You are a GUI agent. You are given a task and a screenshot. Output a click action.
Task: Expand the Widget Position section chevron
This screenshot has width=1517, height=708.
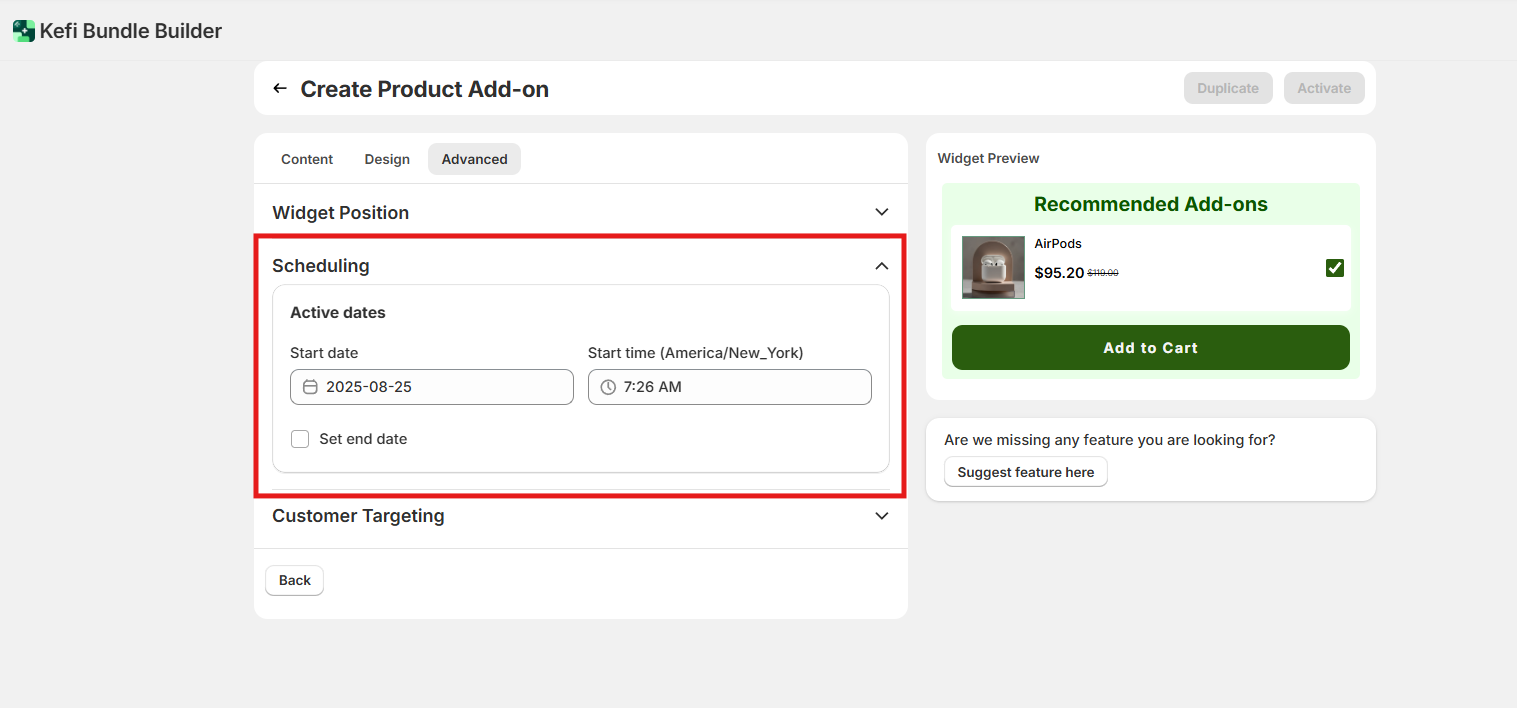tap(881, 212)
